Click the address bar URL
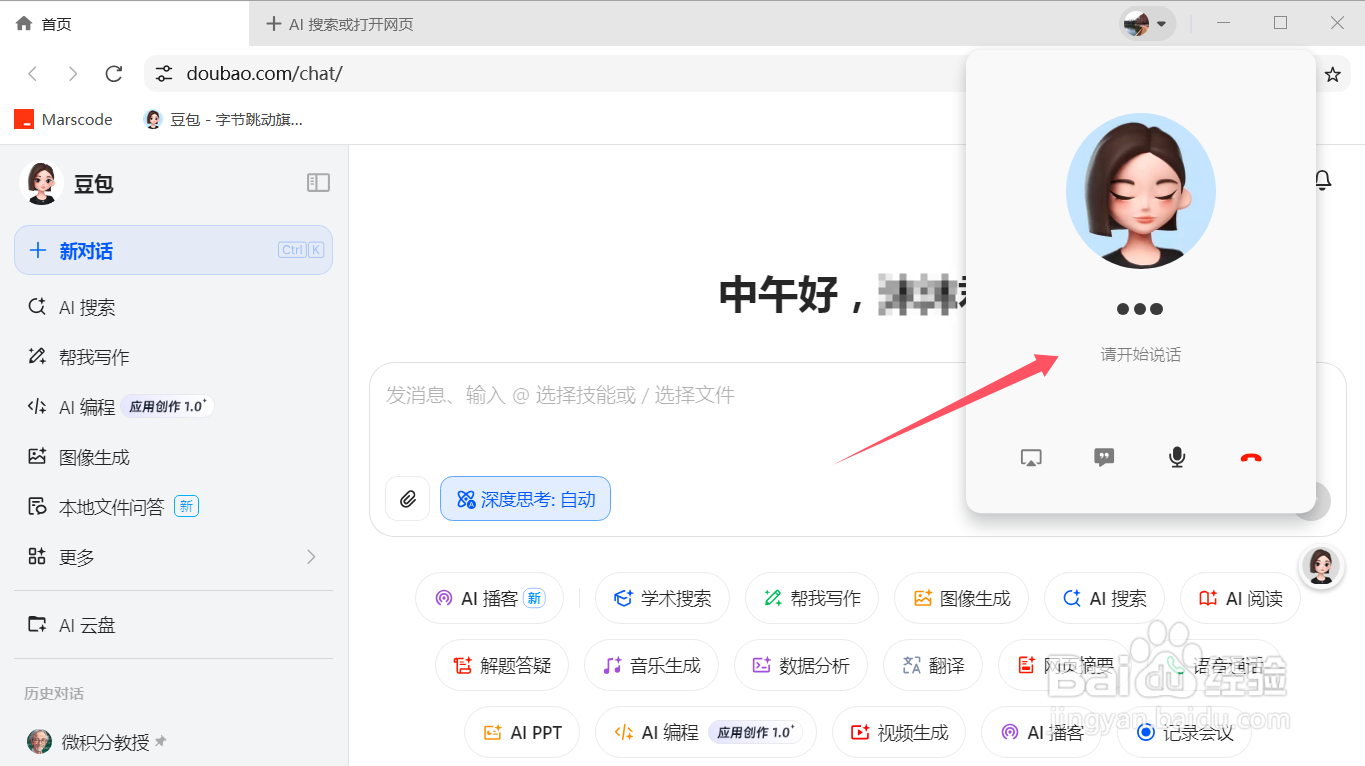 click(264, 74)
